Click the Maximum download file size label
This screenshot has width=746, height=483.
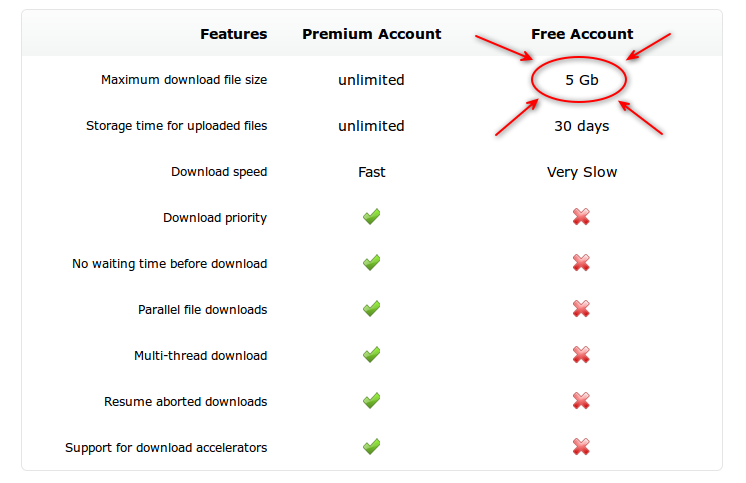(184, 80)
